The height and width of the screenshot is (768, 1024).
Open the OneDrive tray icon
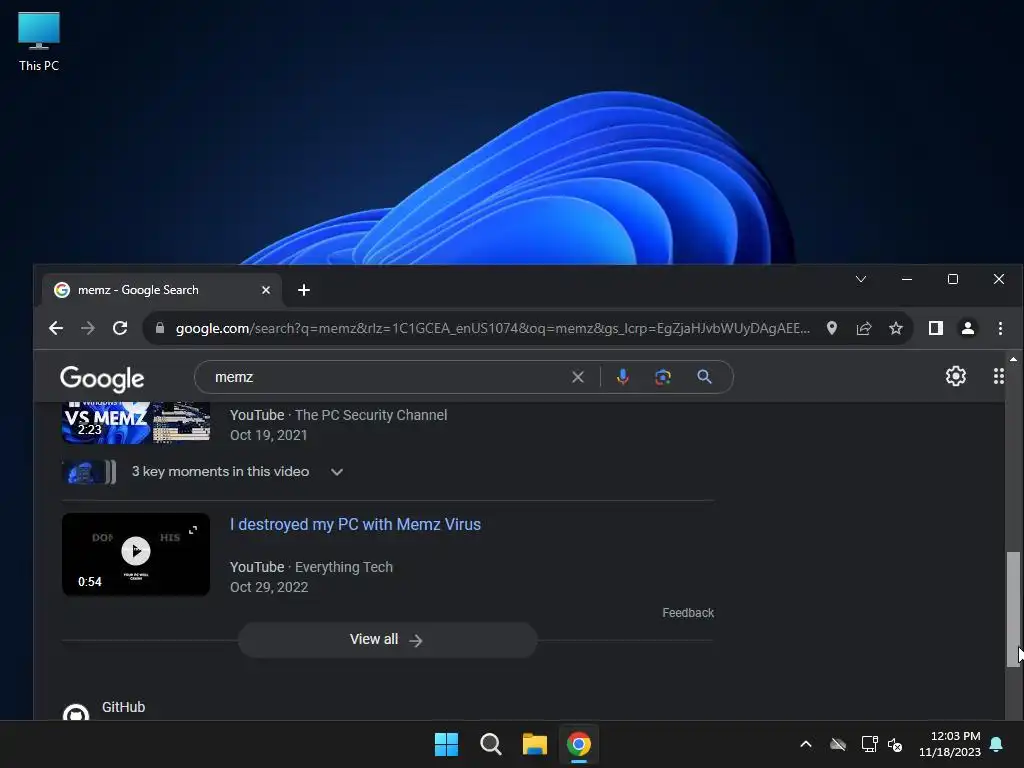838,744
